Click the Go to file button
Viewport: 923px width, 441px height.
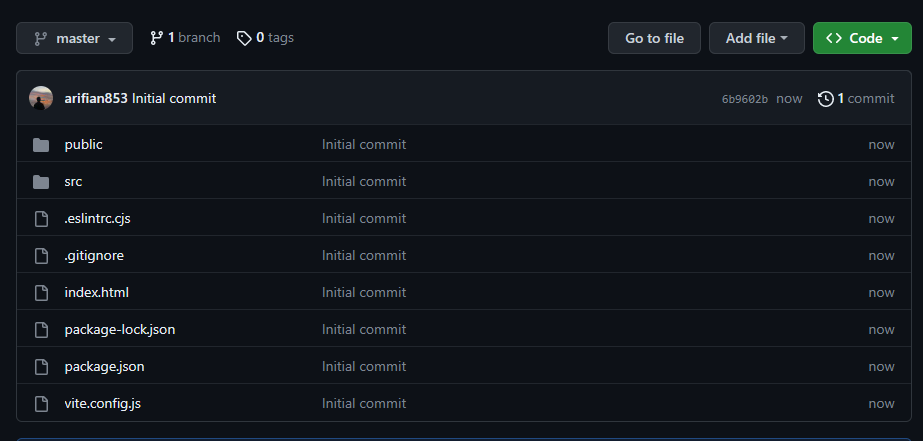tap(654, 38)
